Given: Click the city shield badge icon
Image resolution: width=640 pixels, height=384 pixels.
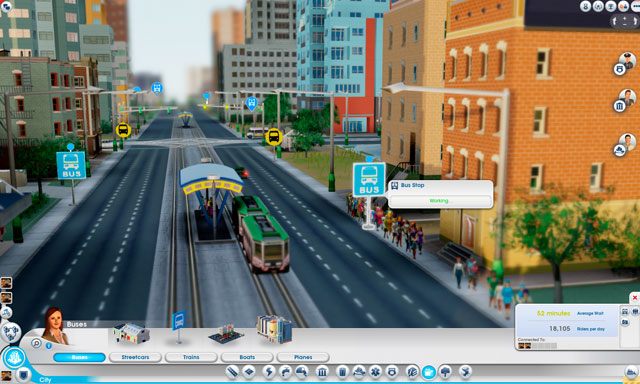Looking at the screenshot, I should click(24, 374).
